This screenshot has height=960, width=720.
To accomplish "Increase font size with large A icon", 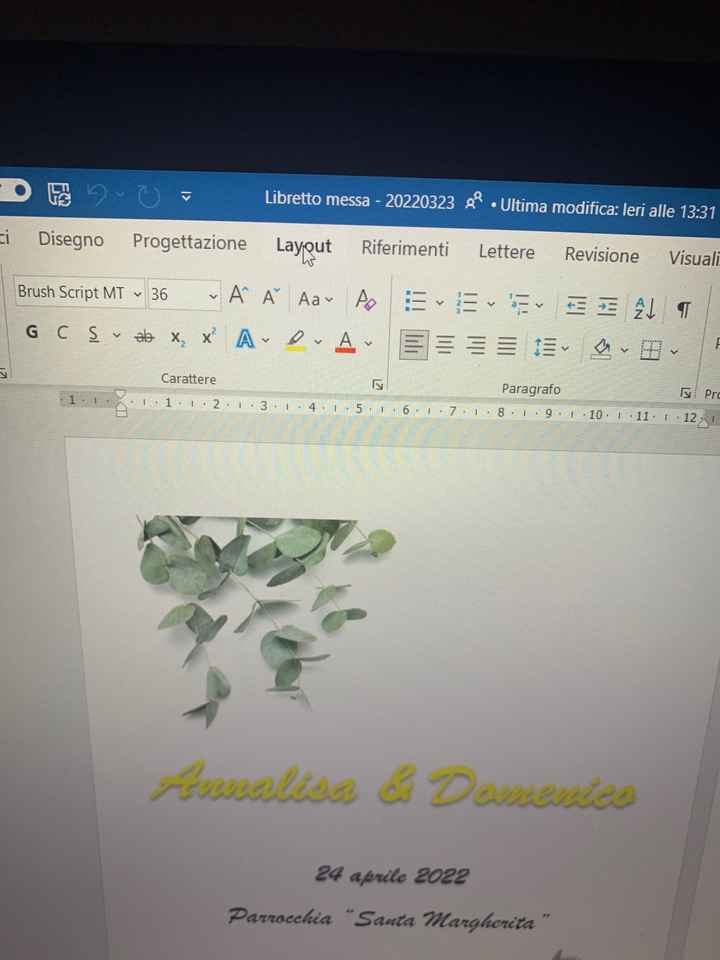I will click(238, 296).
